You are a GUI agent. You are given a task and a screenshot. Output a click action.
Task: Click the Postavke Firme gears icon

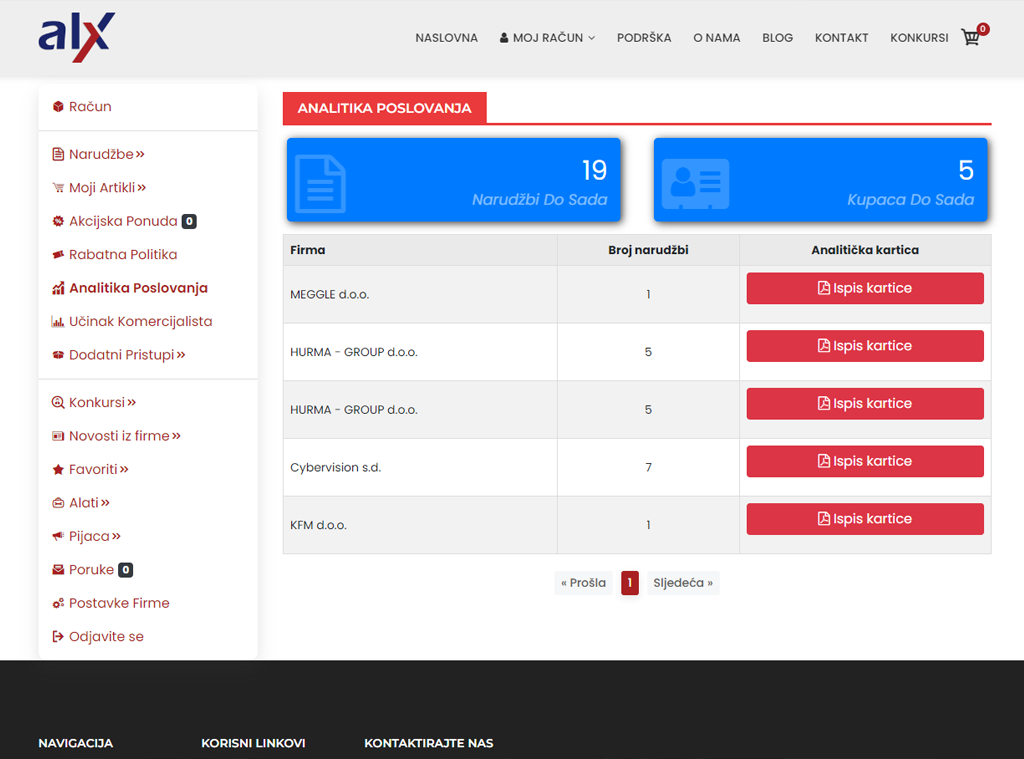click(x=58, y=603)
